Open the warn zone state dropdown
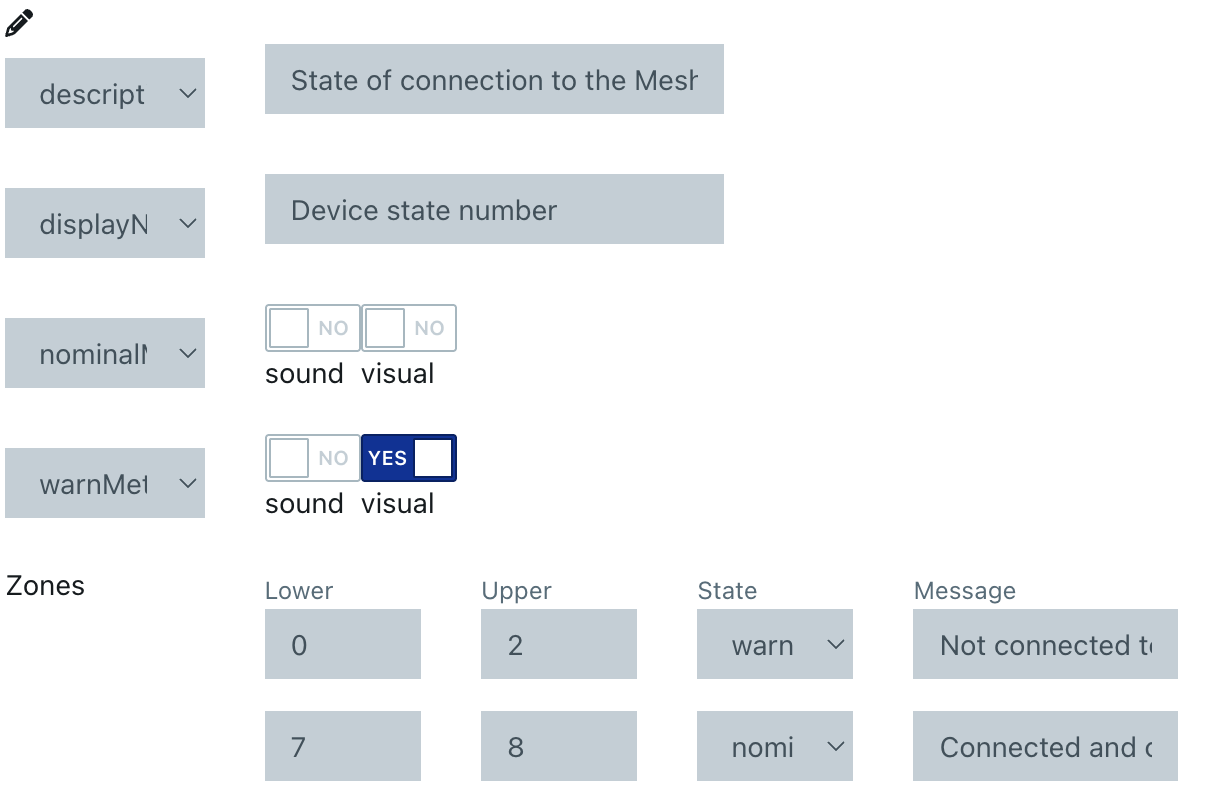Screen dimensions: 1214x810 [x=775, y=644]
